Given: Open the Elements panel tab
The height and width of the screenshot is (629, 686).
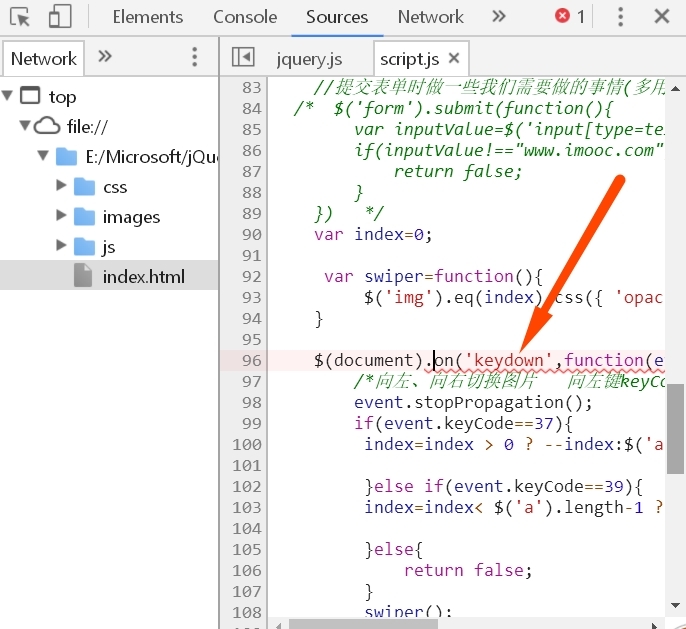Looking at the screenshot, I should click(148, 17).
